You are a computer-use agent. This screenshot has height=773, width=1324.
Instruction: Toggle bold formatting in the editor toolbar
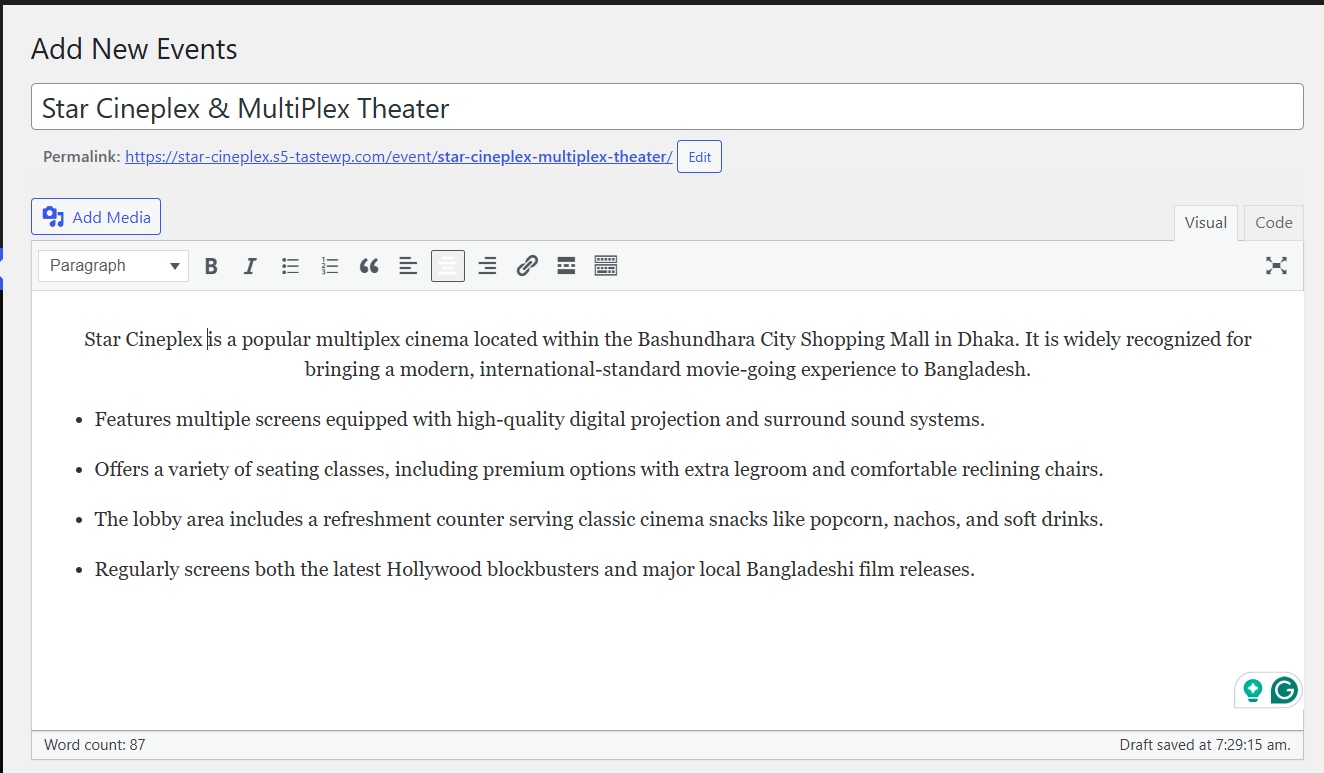pyautogui.click(x=211, y=266)
